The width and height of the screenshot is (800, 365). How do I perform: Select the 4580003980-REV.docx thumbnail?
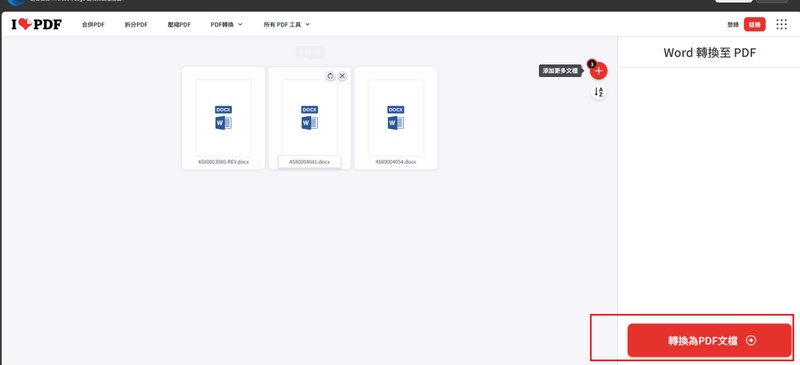(x=223, y=118)
